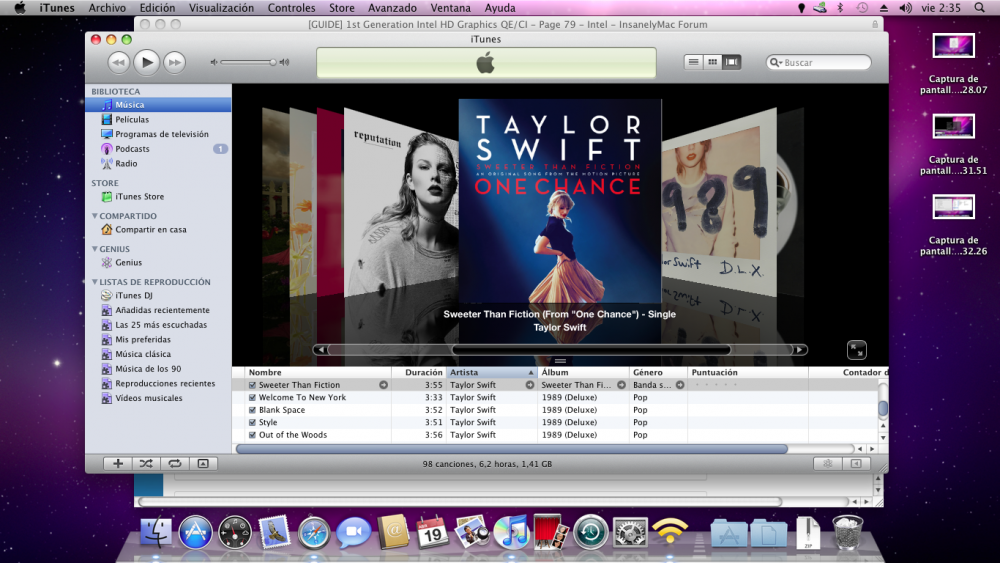Viewport: 1000px width, 563px height.
Task: Open Podcasts in the sidebar
Action: 158,149
